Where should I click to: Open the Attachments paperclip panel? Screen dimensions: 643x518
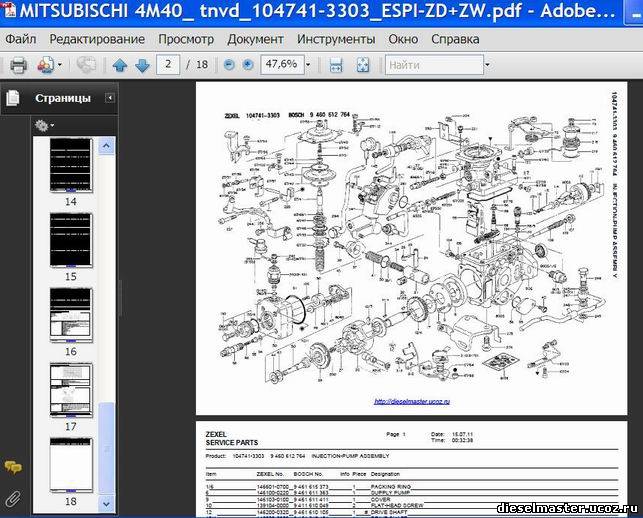(13, 497)
